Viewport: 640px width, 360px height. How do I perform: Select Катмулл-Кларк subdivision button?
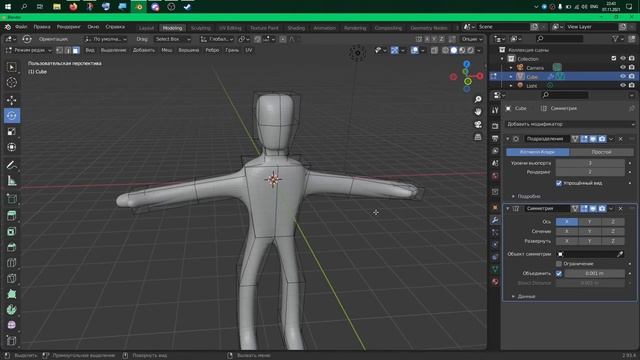tap(538, 152)
